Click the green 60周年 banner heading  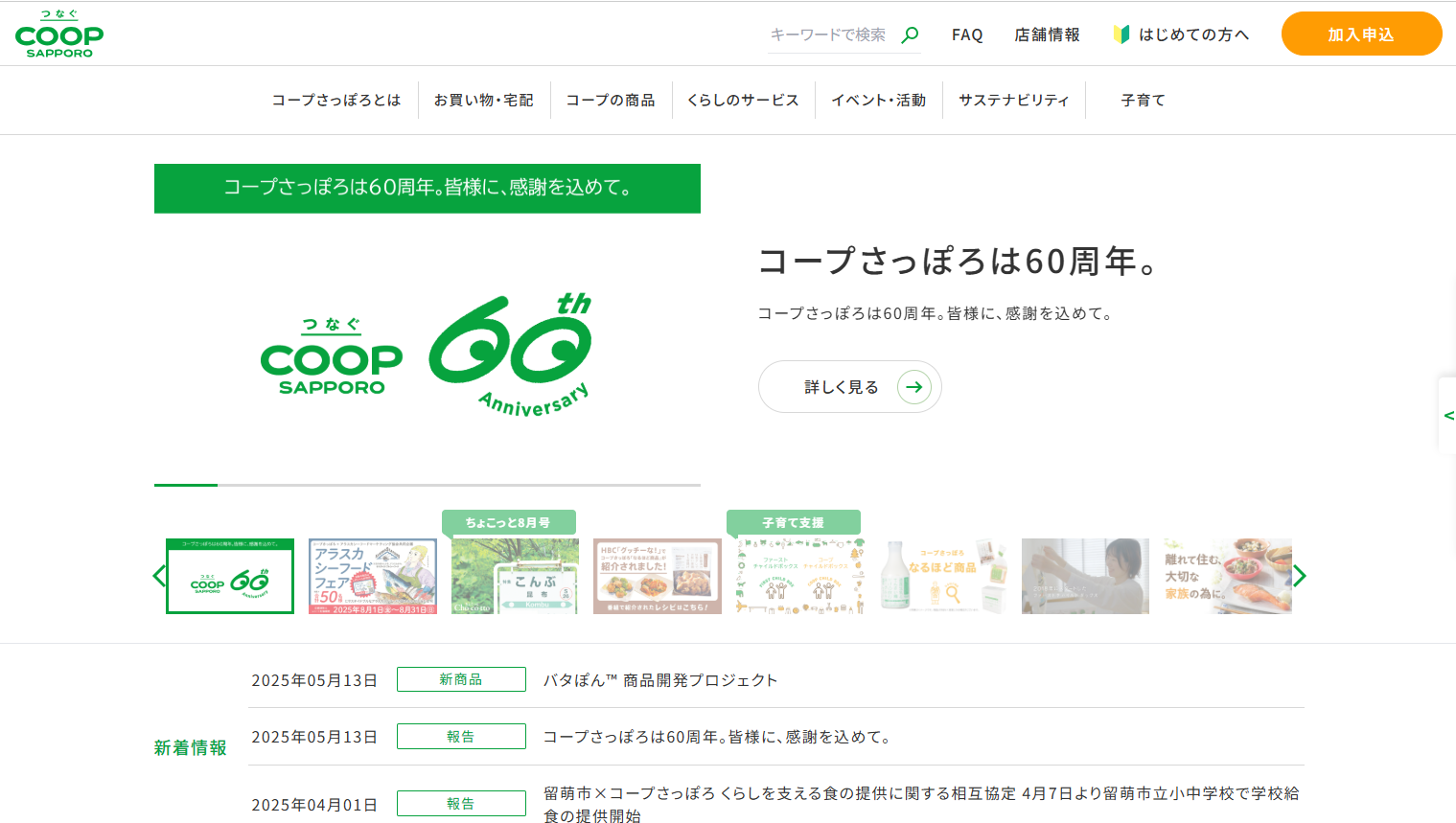[428, 188]
